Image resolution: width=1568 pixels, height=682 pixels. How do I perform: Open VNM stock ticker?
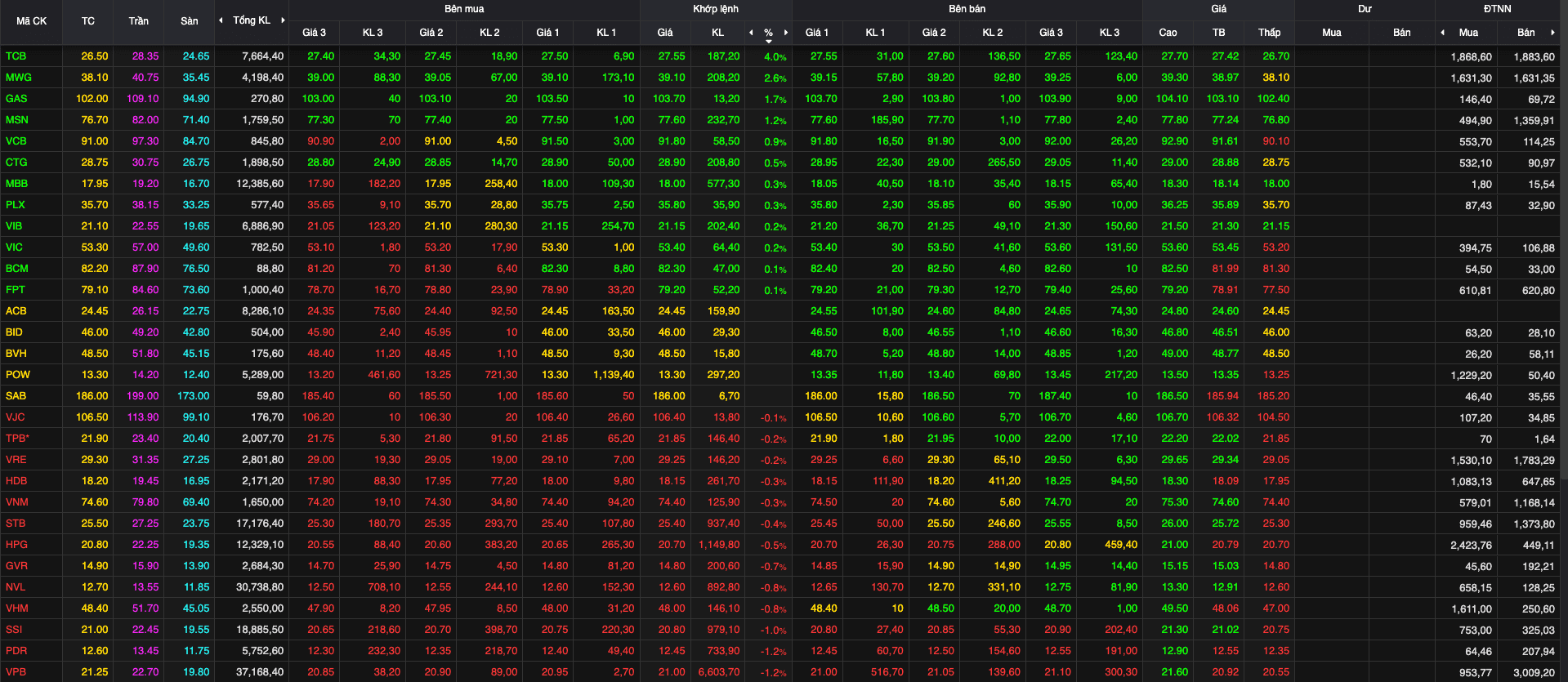point(16,502)
